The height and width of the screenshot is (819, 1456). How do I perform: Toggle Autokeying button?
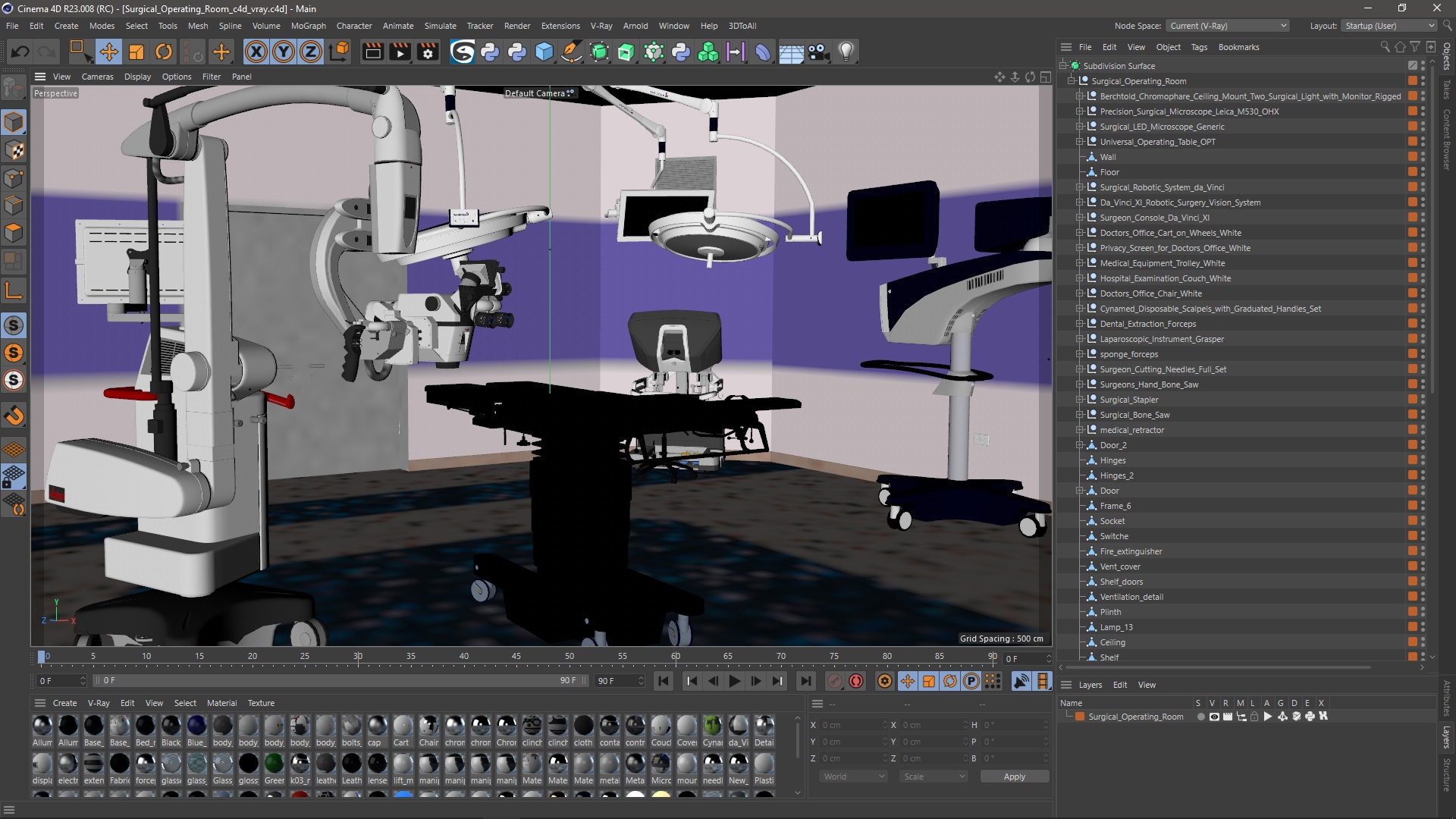point(856,681)
